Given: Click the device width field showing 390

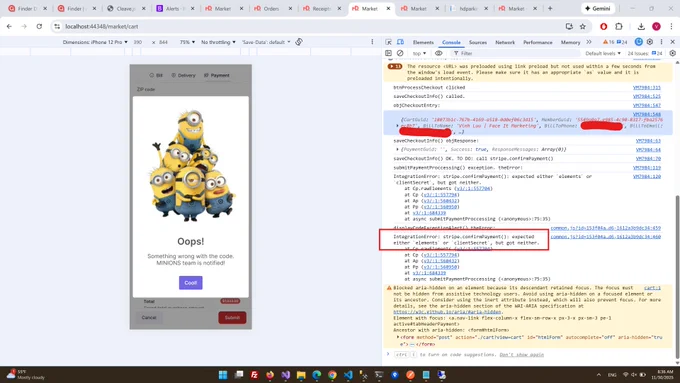Looking at the screenshot, I should pyautogui.click(x=138, y=42).
